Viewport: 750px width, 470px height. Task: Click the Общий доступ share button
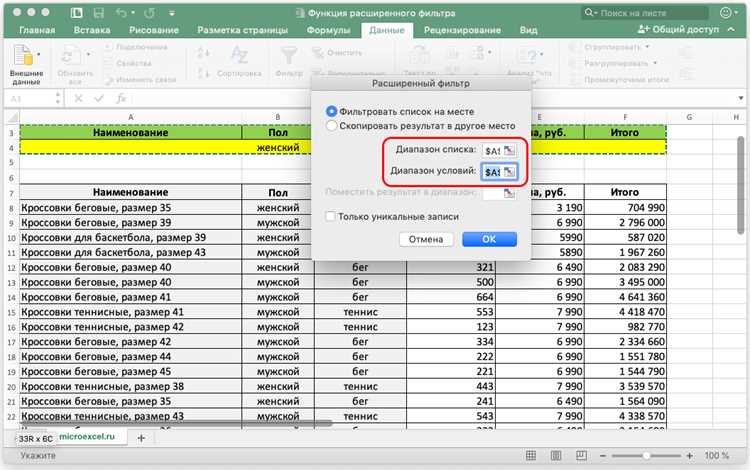[678, 30]
